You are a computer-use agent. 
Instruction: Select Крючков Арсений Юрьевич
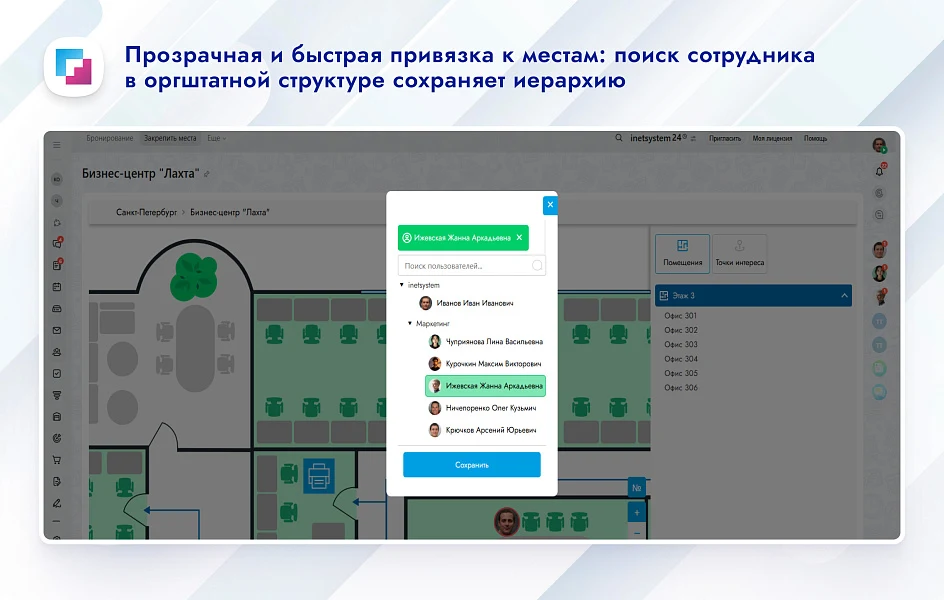coord(482,430)
